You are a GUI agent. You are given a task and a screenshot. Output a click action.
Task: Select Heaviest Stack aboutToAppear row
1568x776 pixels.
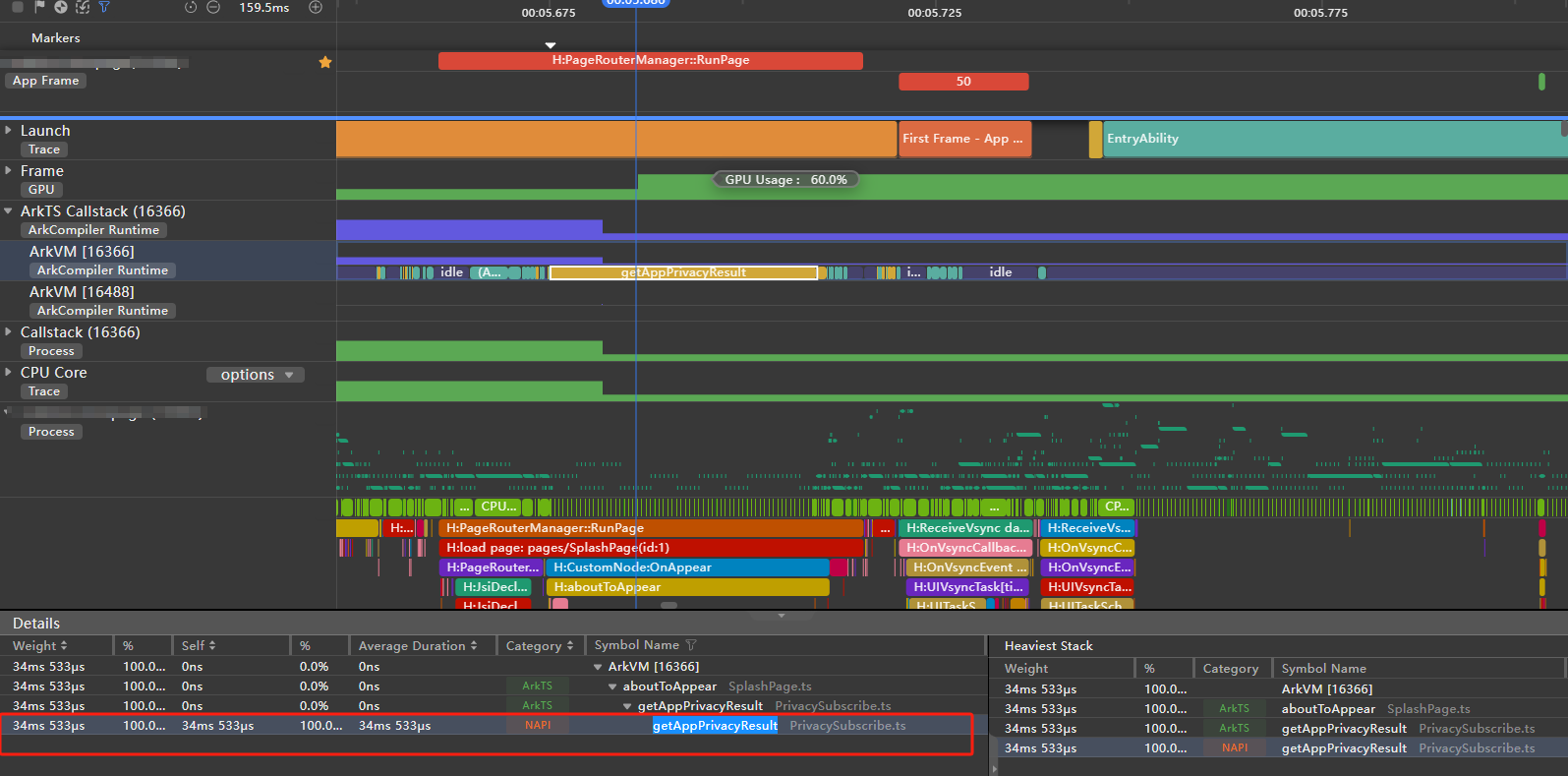[x=1281, y=709]
